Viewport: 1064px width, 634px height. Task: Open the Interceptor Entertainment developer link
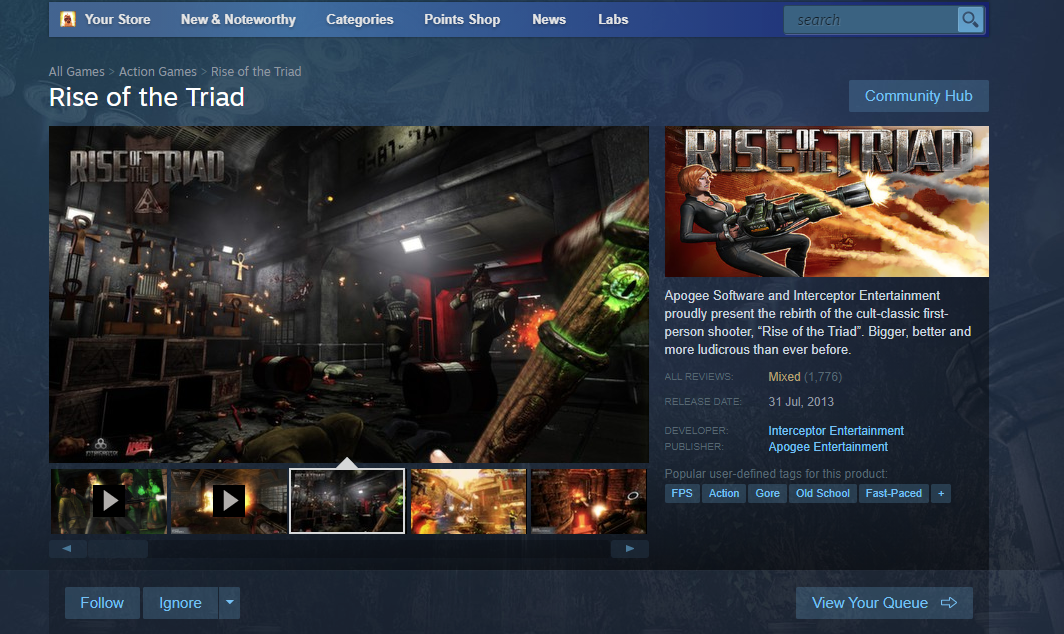click(x=836, y=431)
